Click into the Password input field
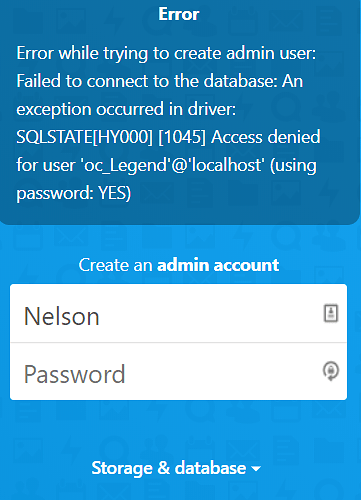Viewport: 361px width, 500px height. [178, 371]
